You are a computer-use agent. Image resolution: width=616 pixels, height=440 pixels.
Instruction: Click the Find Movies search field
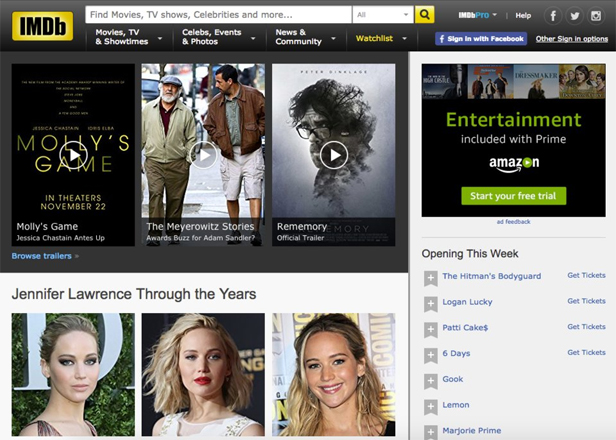click(218, 15)
